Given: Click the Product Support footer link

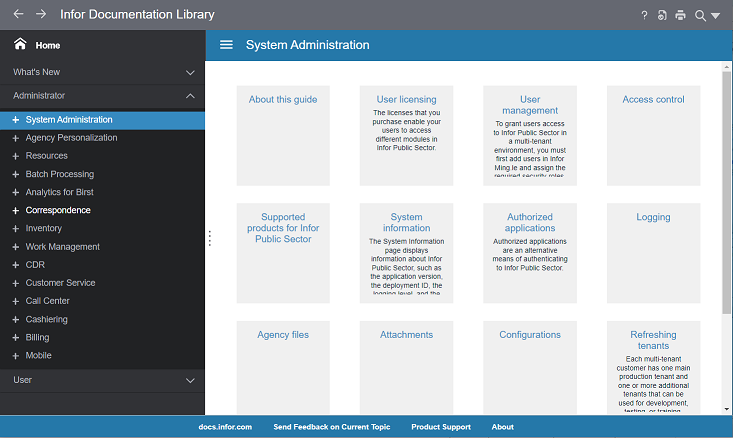Looking at the screenshot, I should 440,427.
